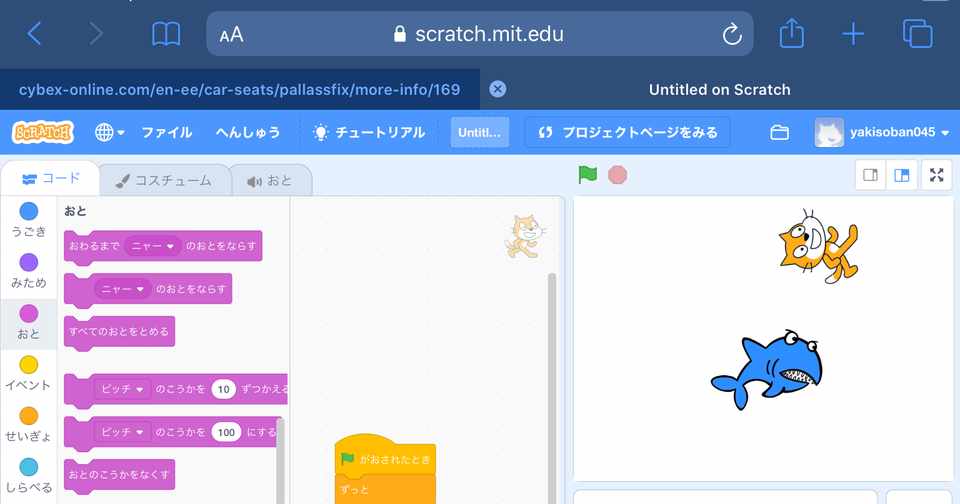Select the おと block category circle
This screenshot has width=960, height=504.
pos(28,314)
